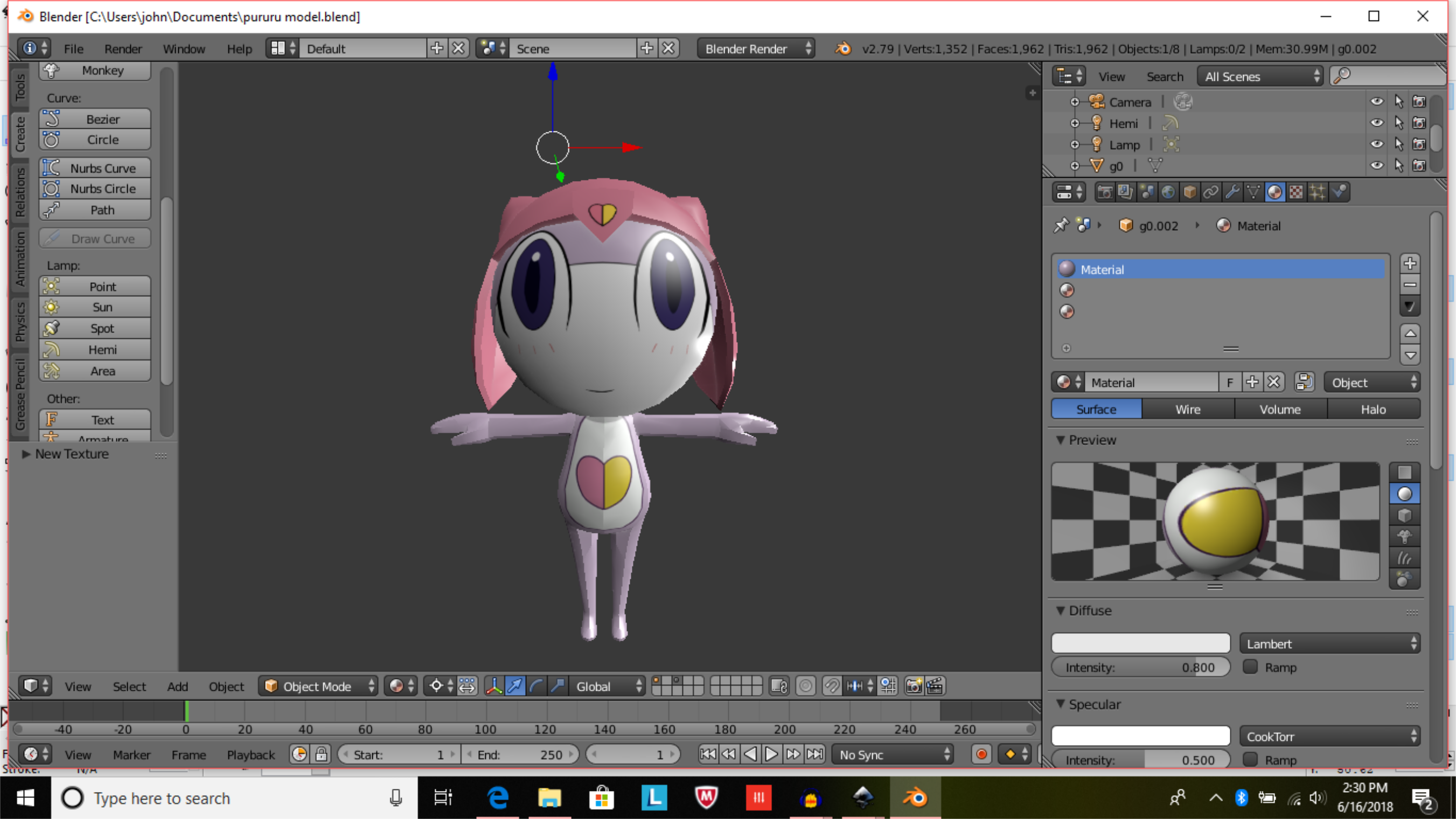Click the Diffuse Intensity 0.800 slider

[1140, 668]
